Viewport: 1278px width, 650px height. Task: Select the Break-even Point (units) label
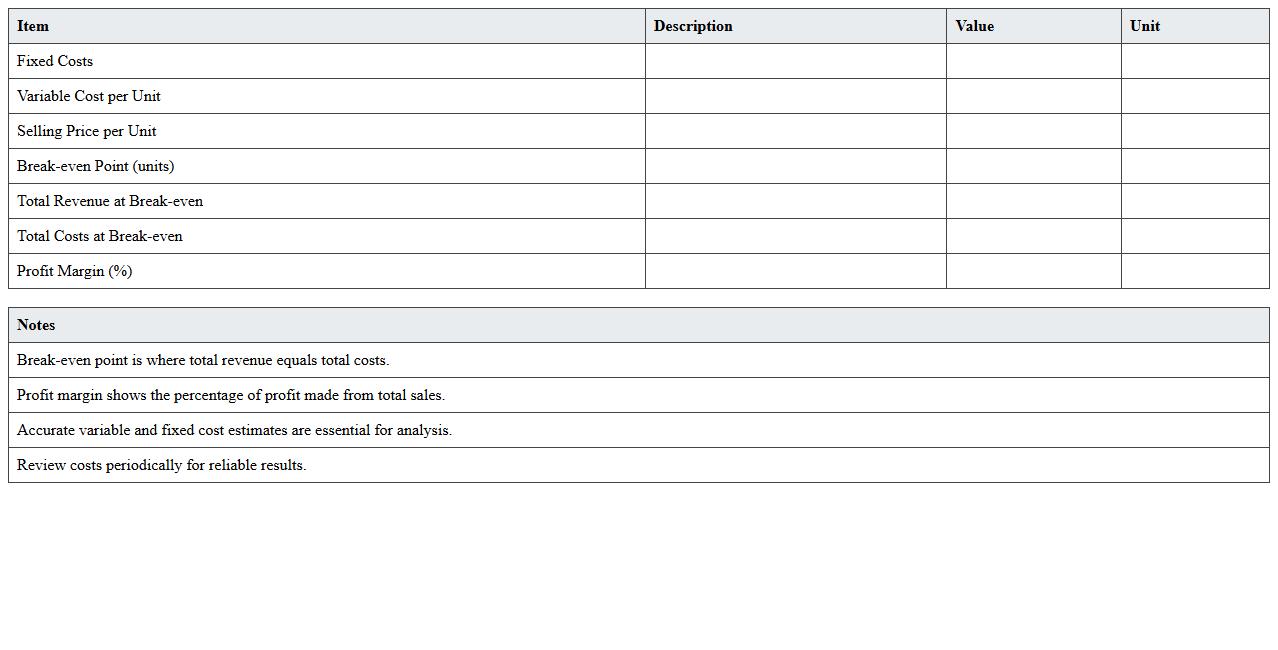coord(95,166)
